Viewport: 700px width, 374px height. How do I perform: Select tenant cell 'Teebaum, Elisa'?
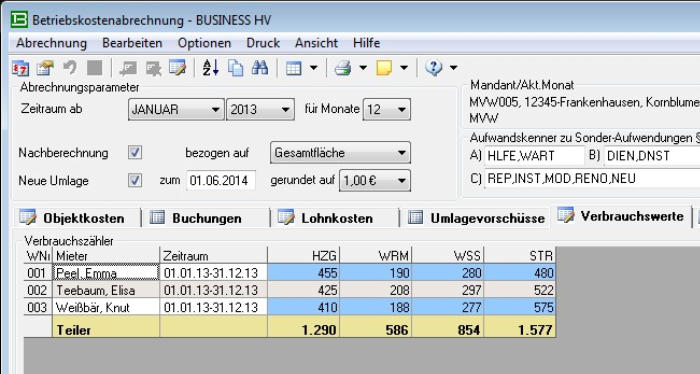[106, 290]
